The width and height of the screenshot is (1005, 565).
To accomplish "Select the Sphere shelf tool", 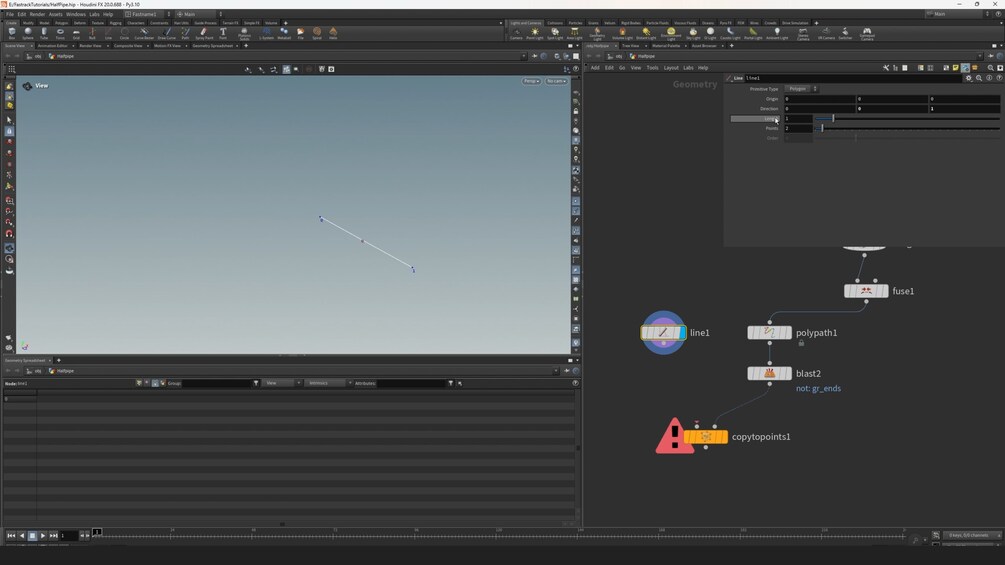I will (x=28, y=33).
